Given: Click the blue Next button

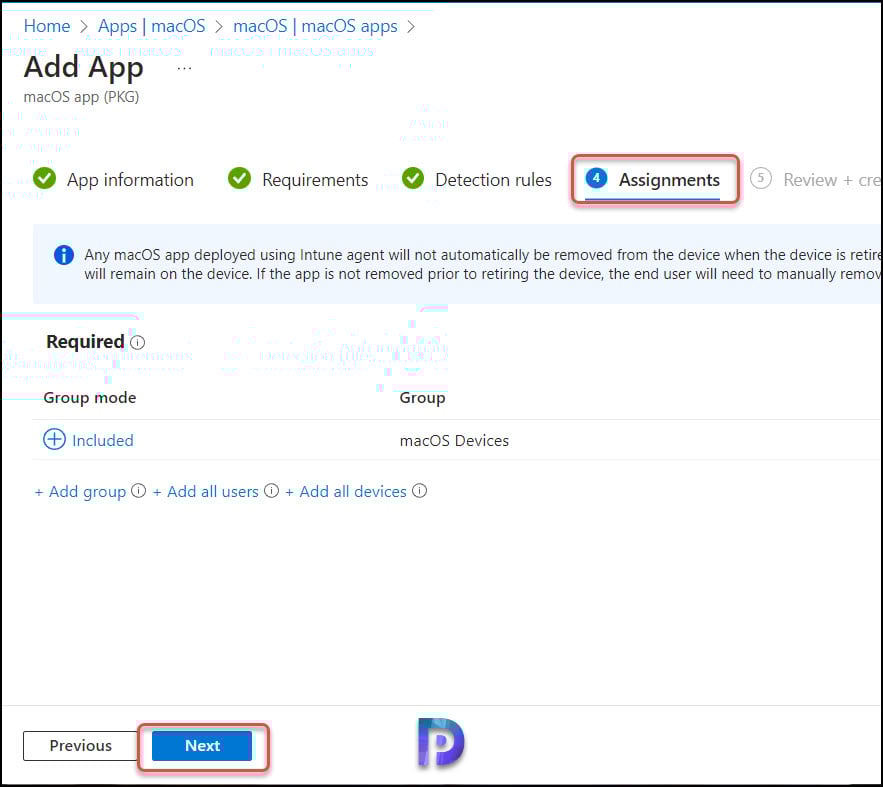Looking at the screenshot, I should click(202, 745).
